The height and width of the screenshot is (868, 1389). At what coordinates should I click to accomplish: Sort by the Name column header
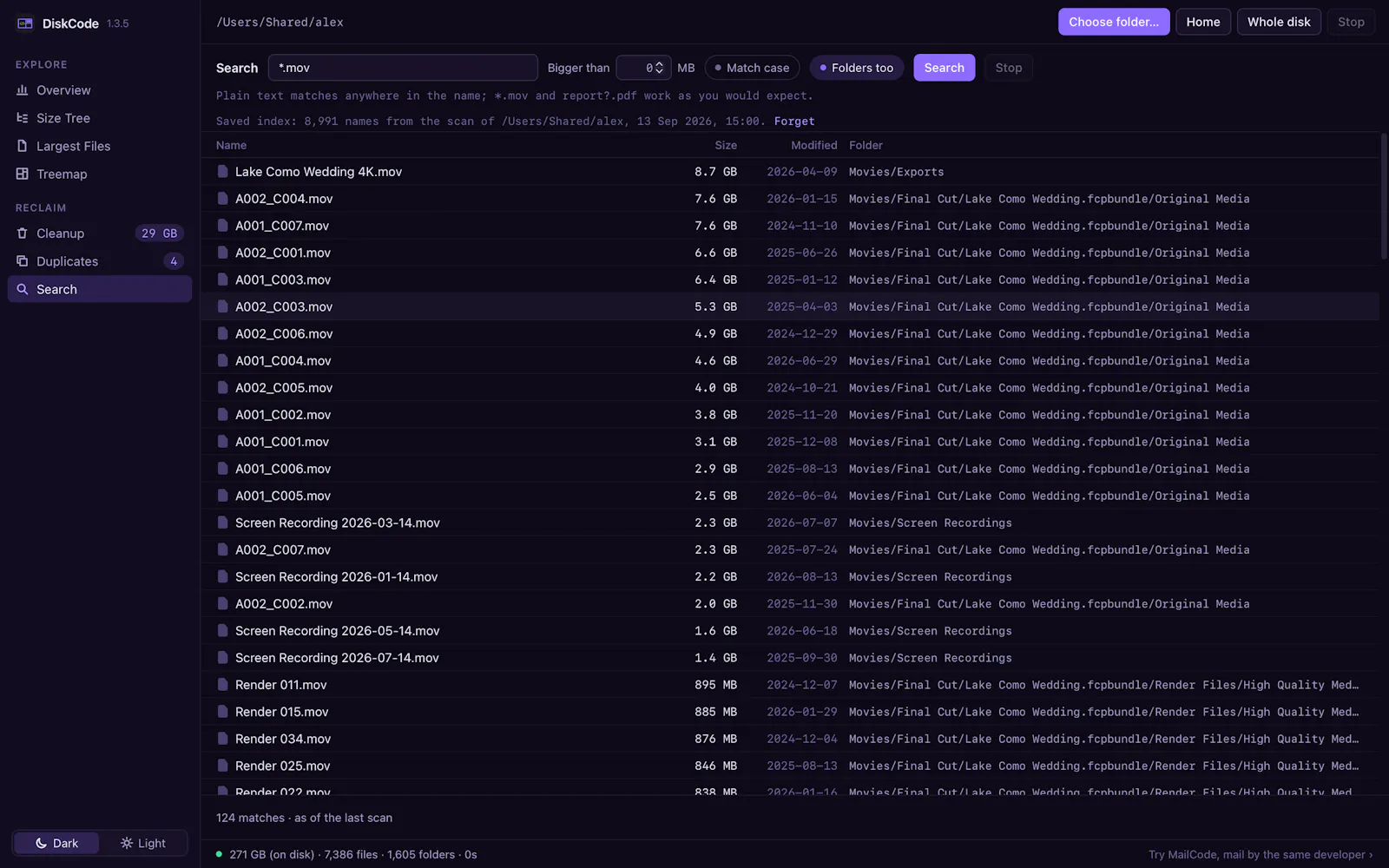tap(231, 145)
